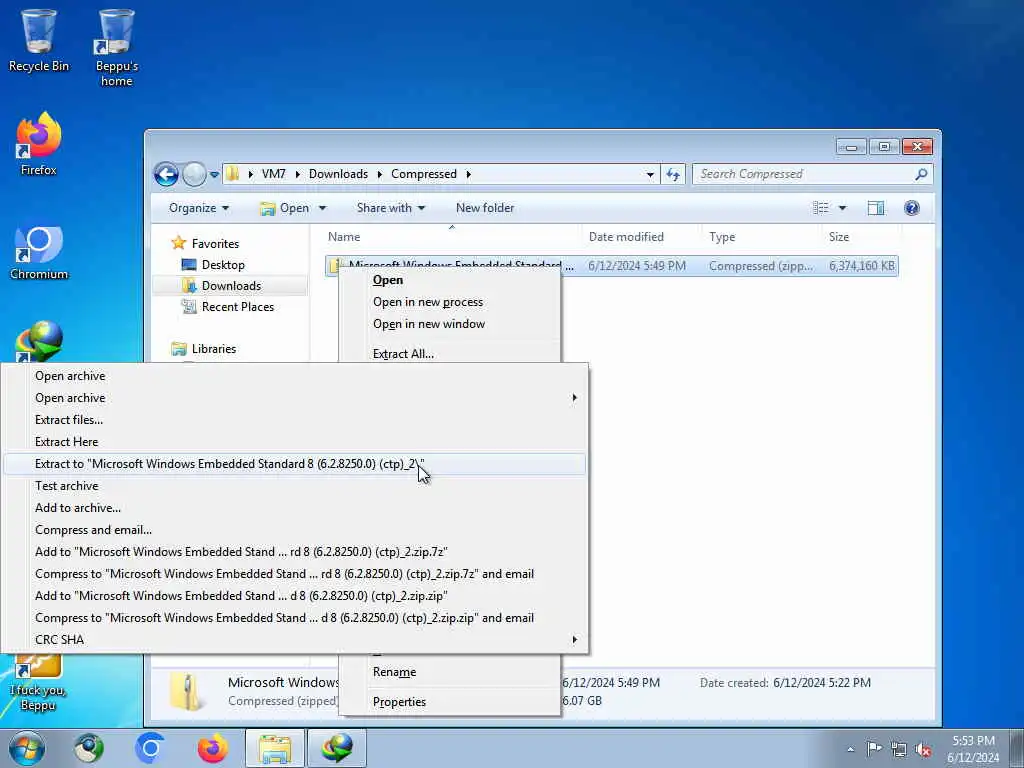The image size is (1024, 768).
Task: Click the Show desktop button
Action: (1016, 749)
